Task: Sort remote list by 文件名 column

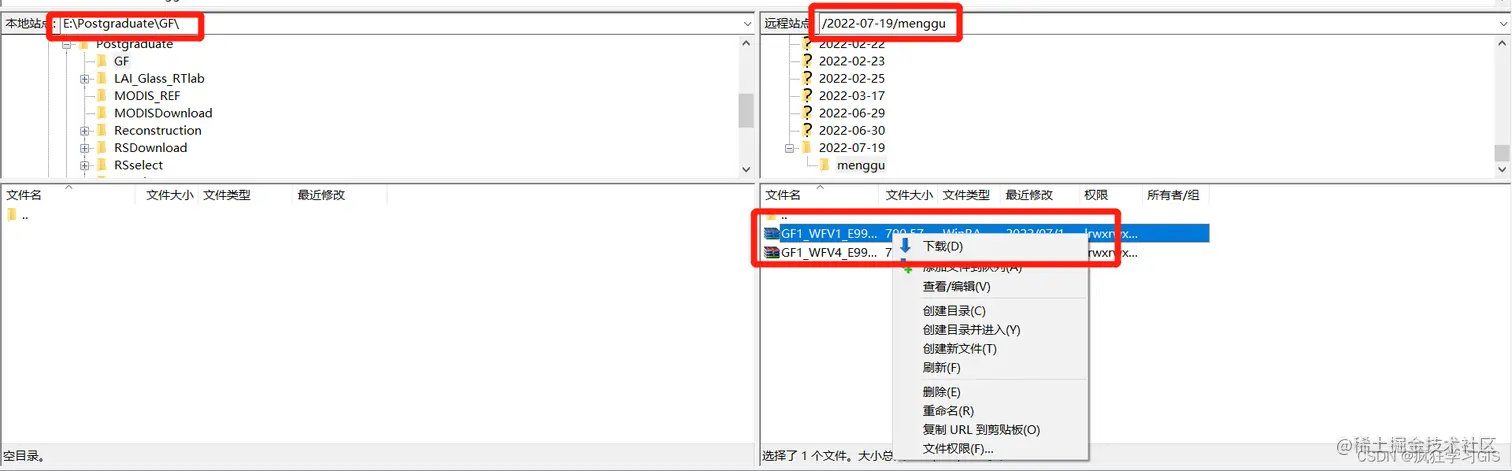Action: pyautogui.click(x=820, y=195)
